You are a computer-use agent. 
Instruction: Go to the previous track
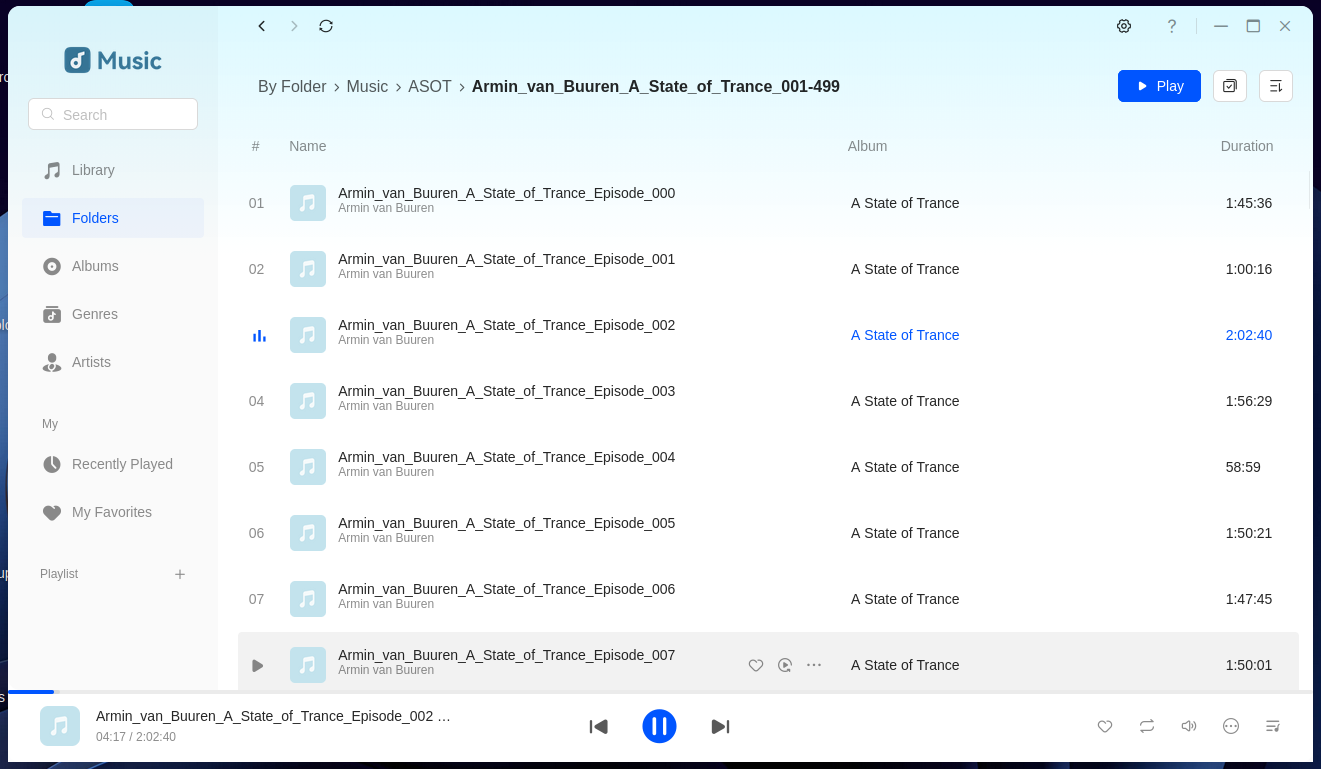click(x=599, y=726)
